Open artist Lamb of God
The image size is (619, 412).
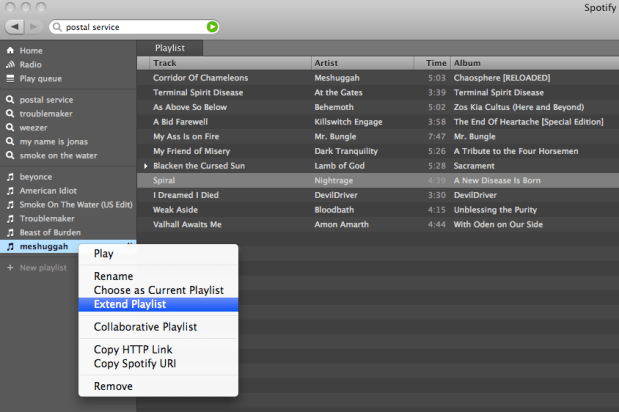[340, 166]
